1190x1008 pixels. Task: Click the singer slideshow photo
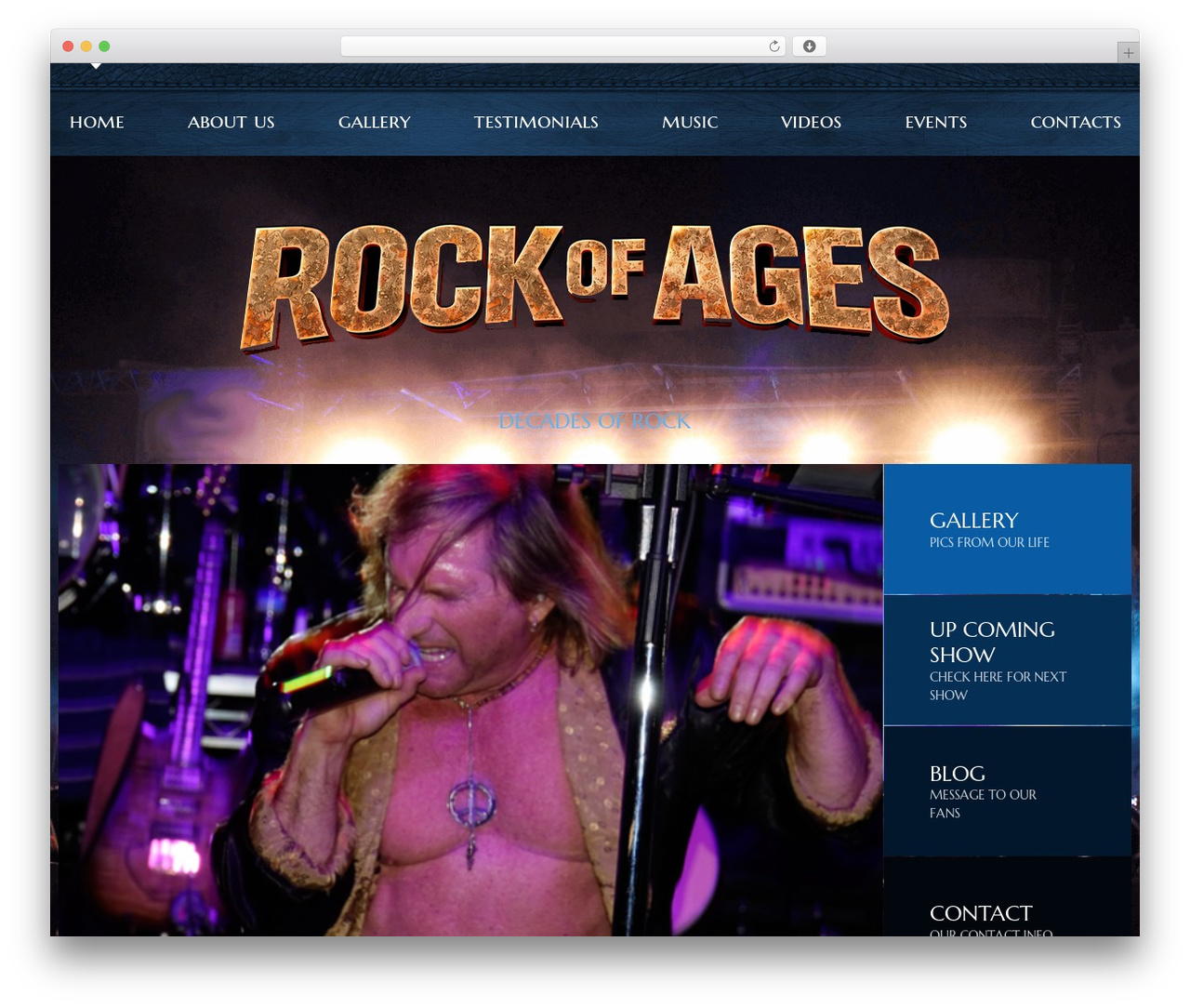point(470,700)
